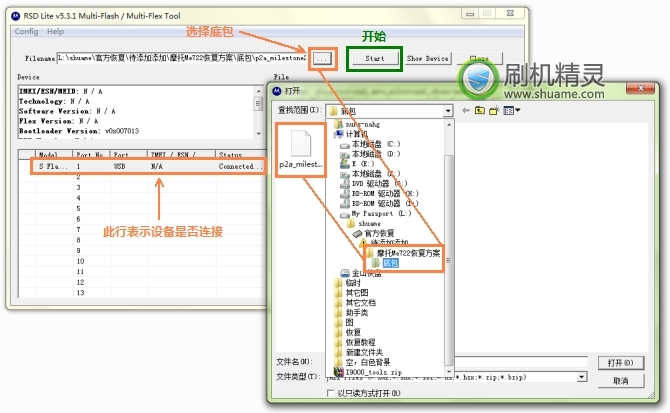Toggle 以只读方式打开 checkbox
This screenshot has width=670, height=413.
pyautogui.click(x=330, y=393)
